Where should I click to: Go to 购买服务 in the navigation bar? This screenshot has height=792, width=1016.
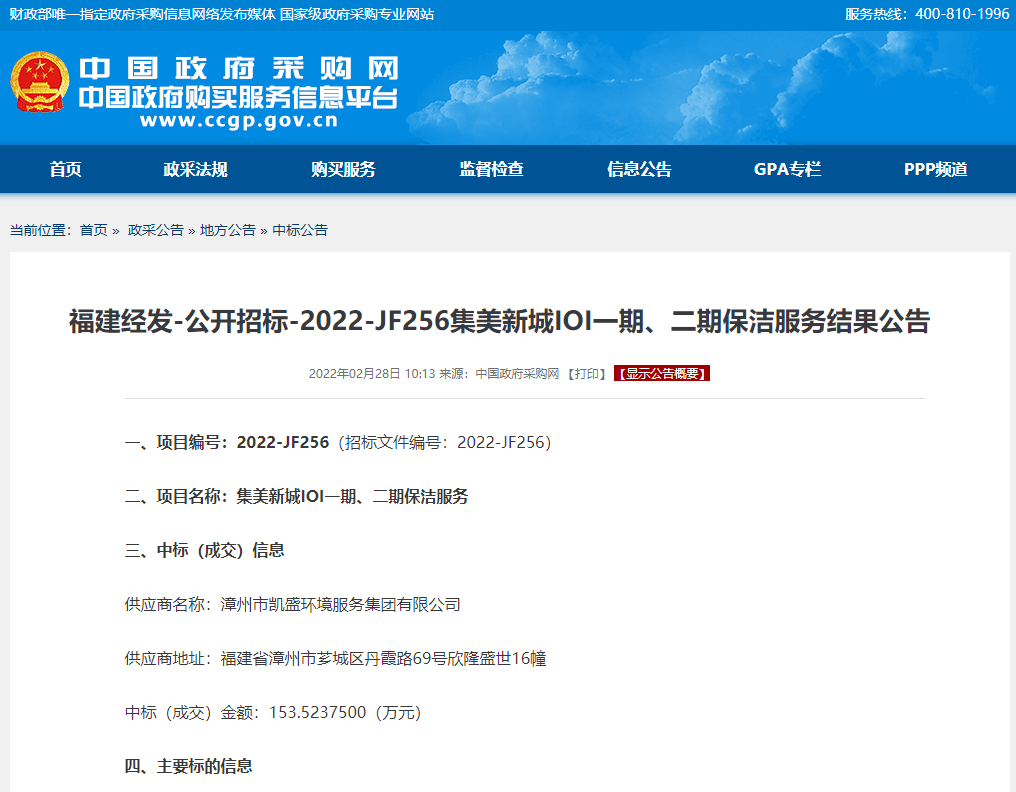(x=343, y=169)
